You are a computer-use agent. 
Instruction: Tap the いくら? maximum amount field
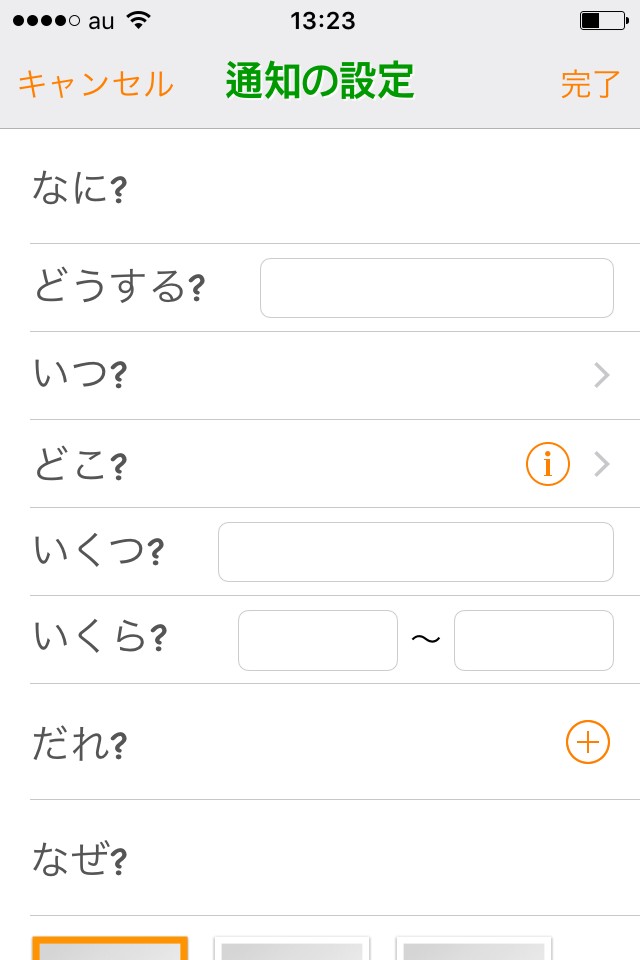click(533, 640)
